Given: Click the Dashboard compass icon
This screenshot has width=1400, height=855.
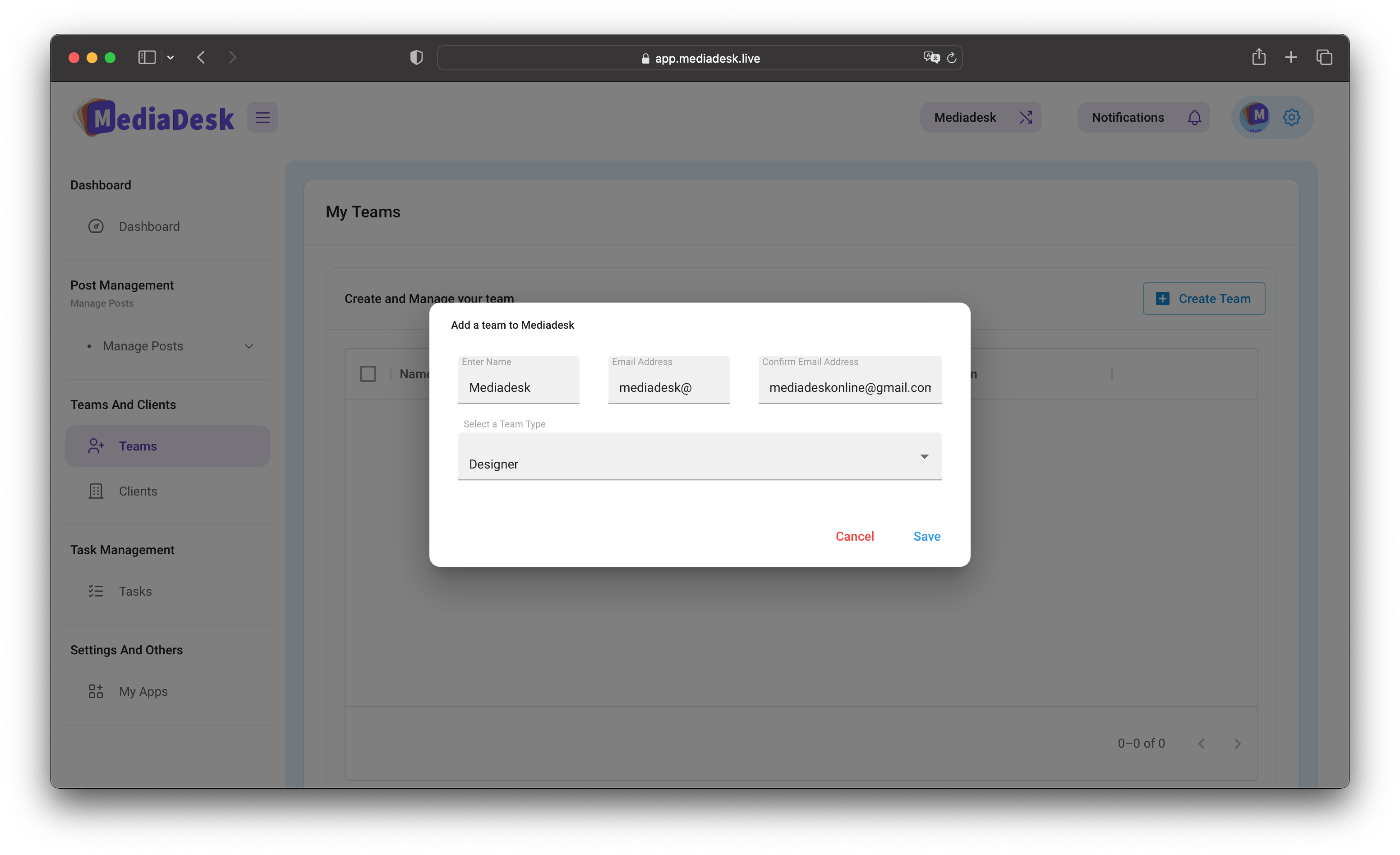Looking at the screenshot, I should (96, 226).
